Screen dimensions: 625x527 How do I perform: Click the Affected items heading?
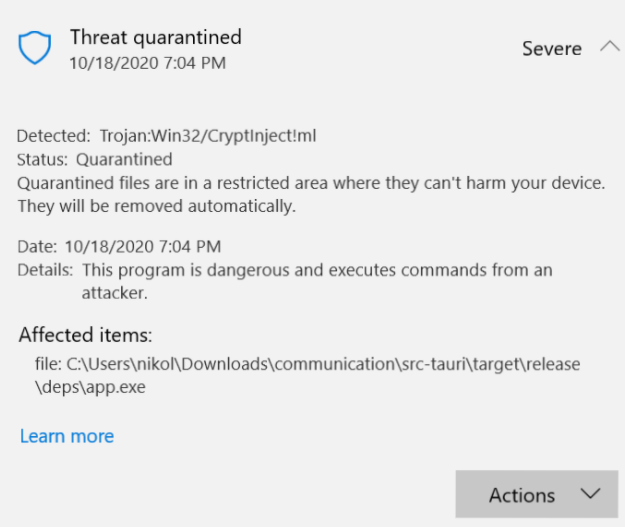(85, 335)
